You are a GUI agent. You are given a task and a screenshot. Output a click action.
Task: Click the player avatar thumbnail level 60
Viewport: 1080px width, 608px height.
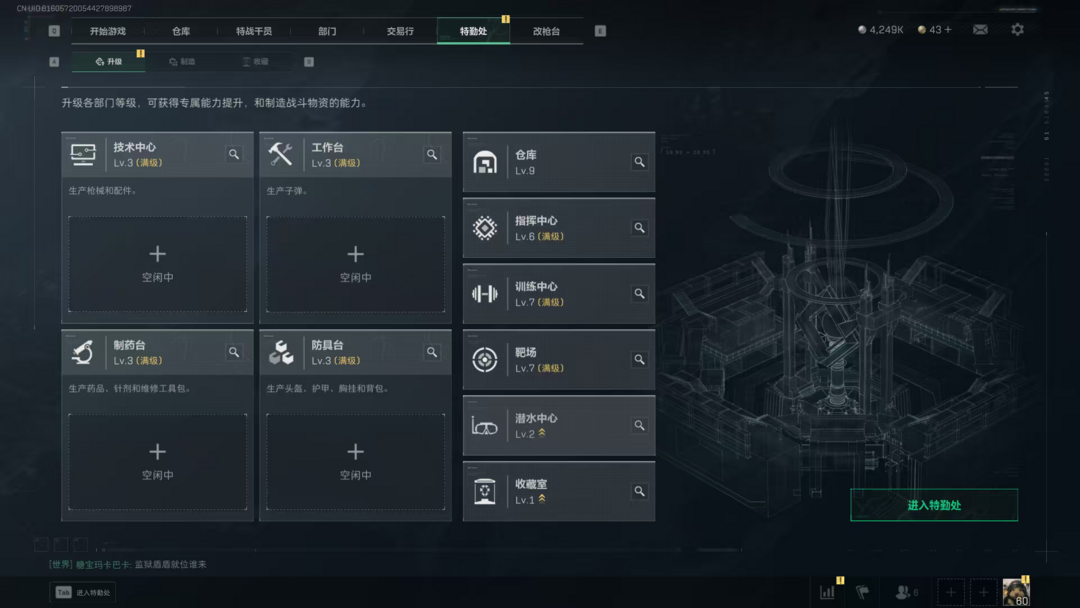click(1016, 591)
